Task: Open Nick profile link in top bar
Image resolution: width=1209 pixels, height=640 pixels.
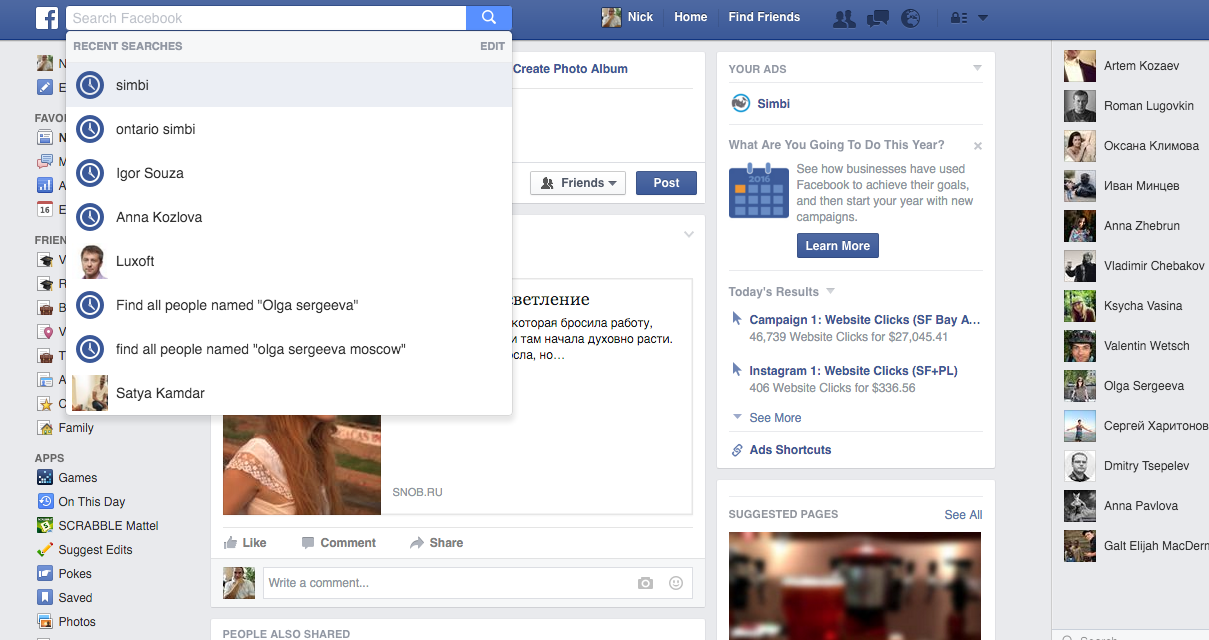Action: [627, 17]
